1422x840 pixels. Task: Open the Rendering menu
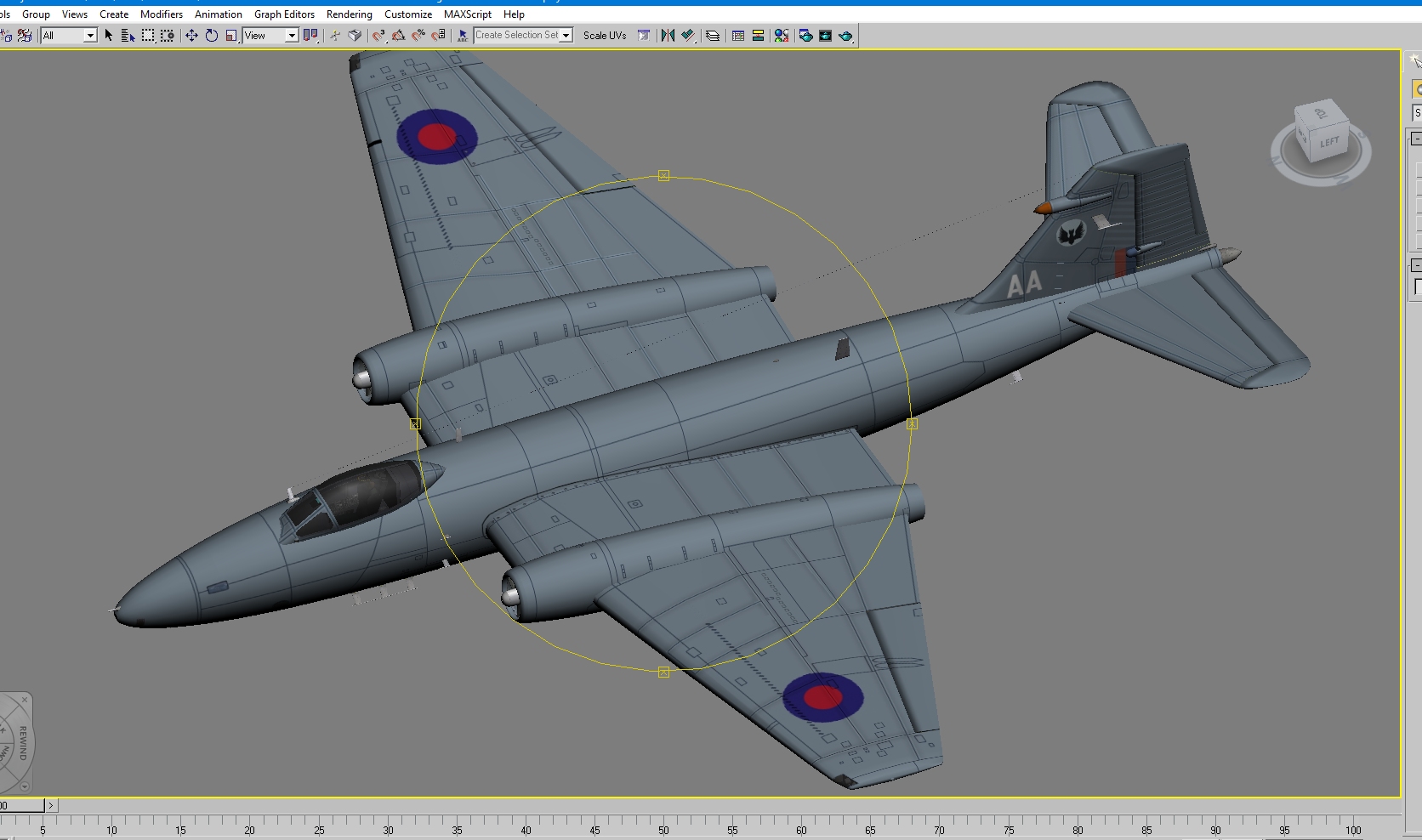350,14
